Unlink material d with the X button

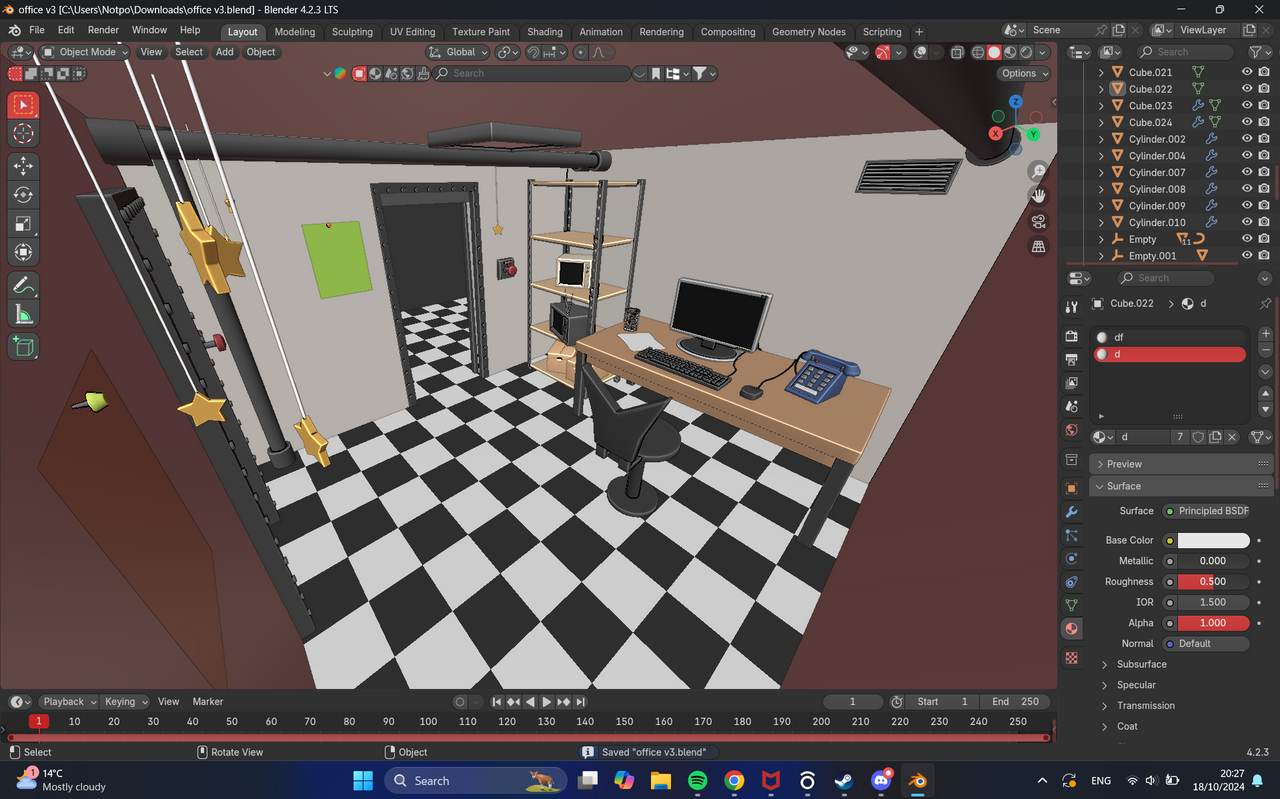[1232, 437]
